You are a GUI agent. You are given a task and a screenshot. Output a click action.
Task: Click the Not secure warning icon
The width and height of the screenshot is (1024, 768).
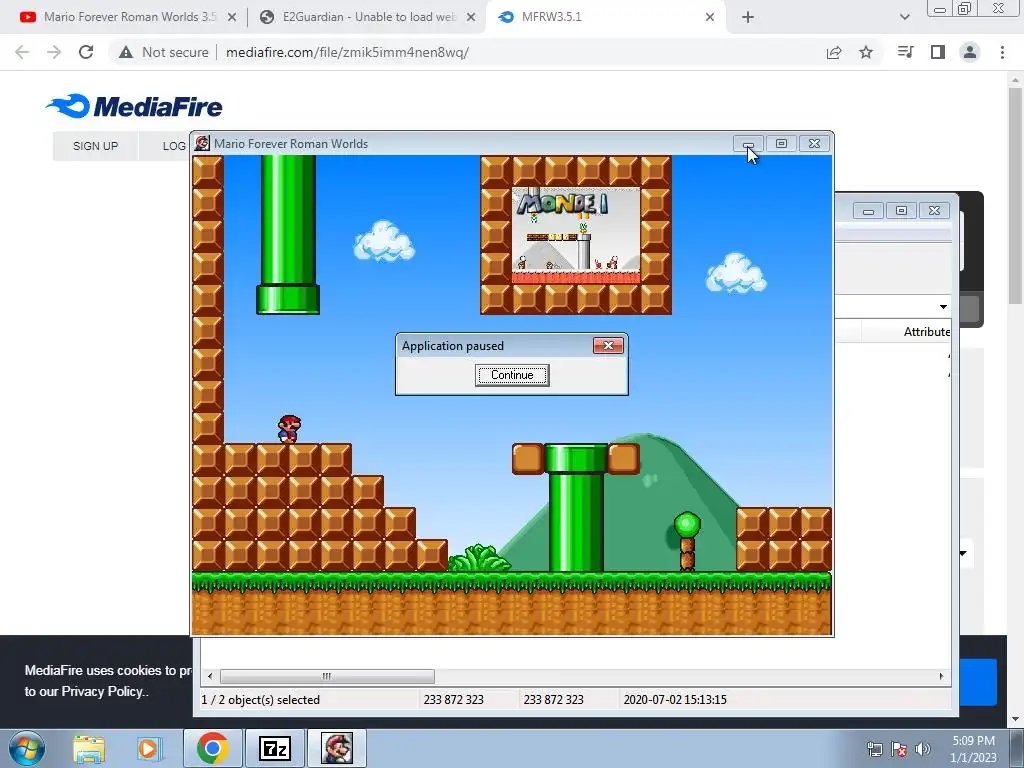(x=125, y=52)
